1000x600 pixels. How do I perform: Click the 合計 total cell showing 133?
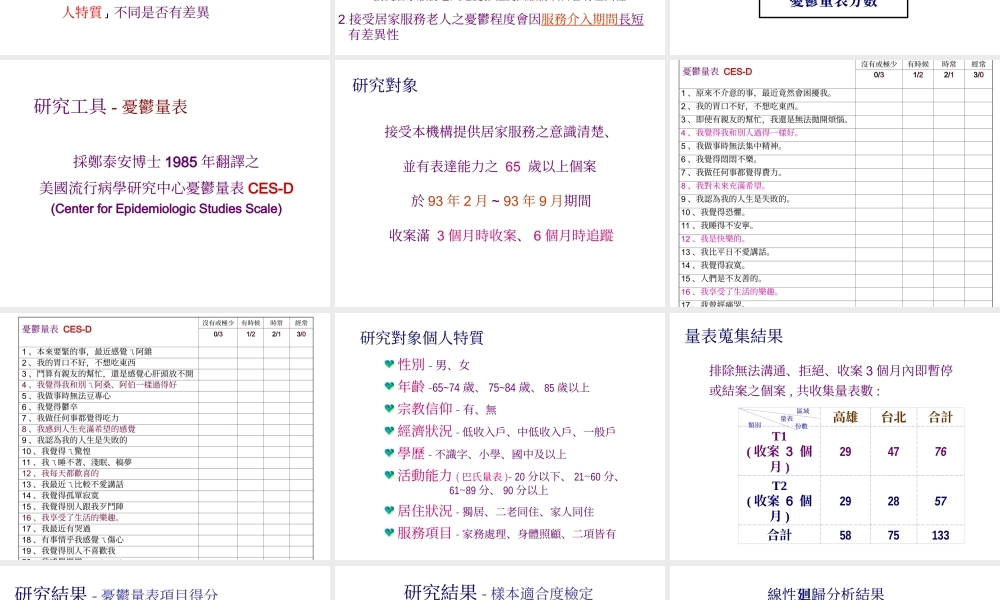(x=938, y=538)
